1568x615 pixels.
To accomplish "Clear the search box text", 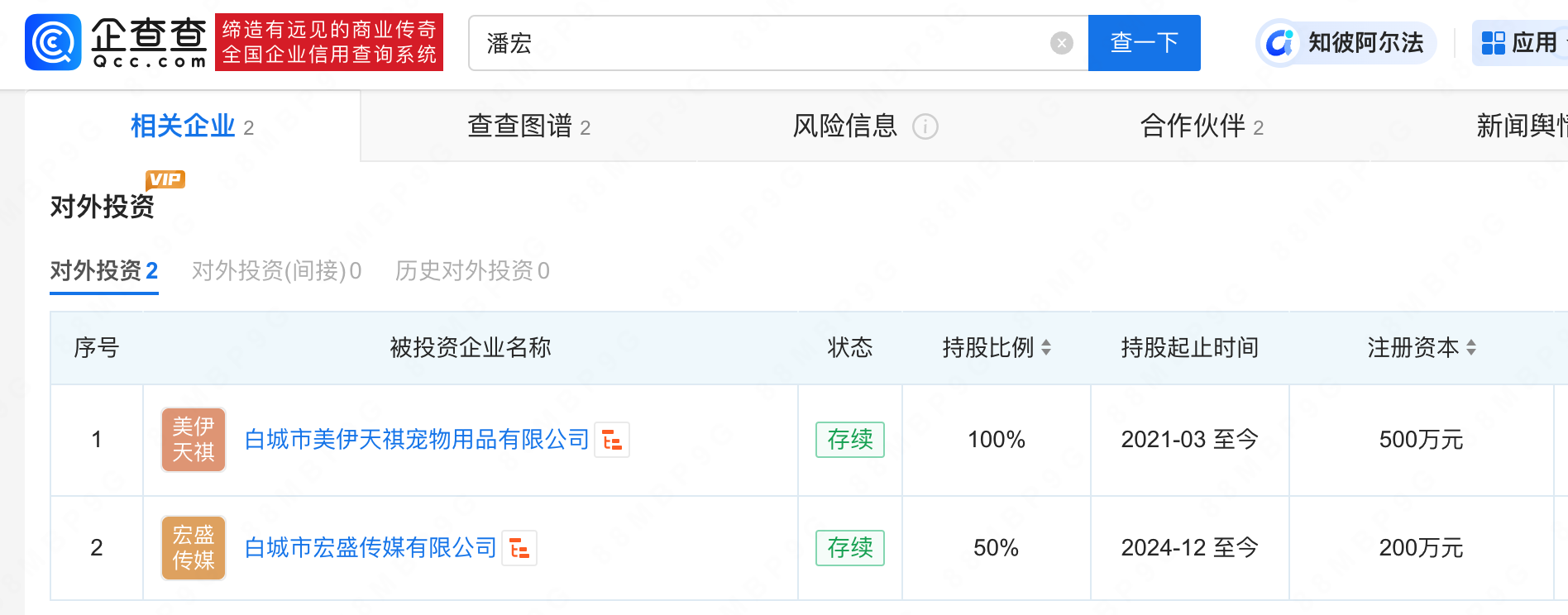I will (x=1061, y=43).
